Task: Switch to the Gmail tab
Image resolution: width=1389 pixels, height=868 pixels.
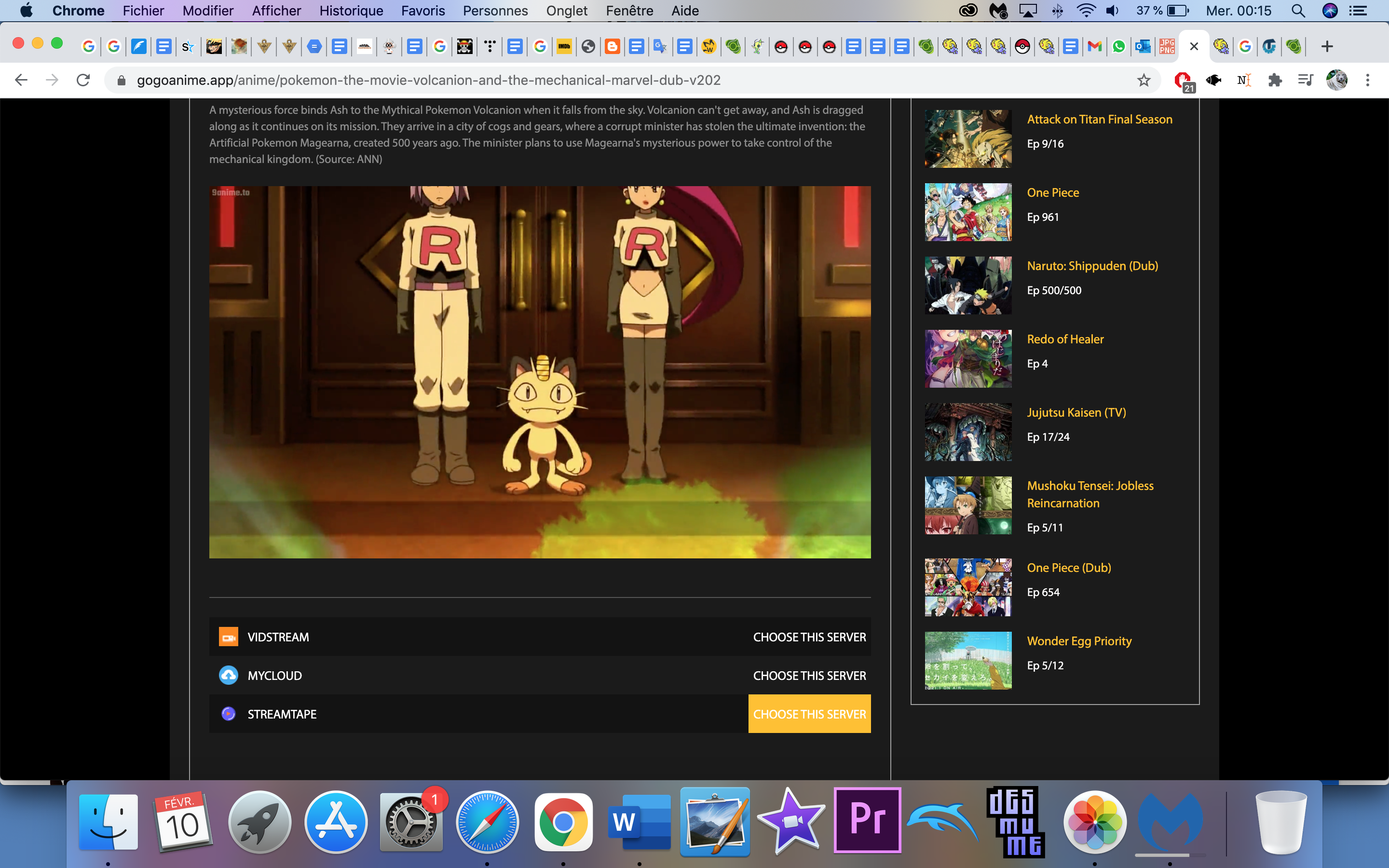Action: 1094,46
